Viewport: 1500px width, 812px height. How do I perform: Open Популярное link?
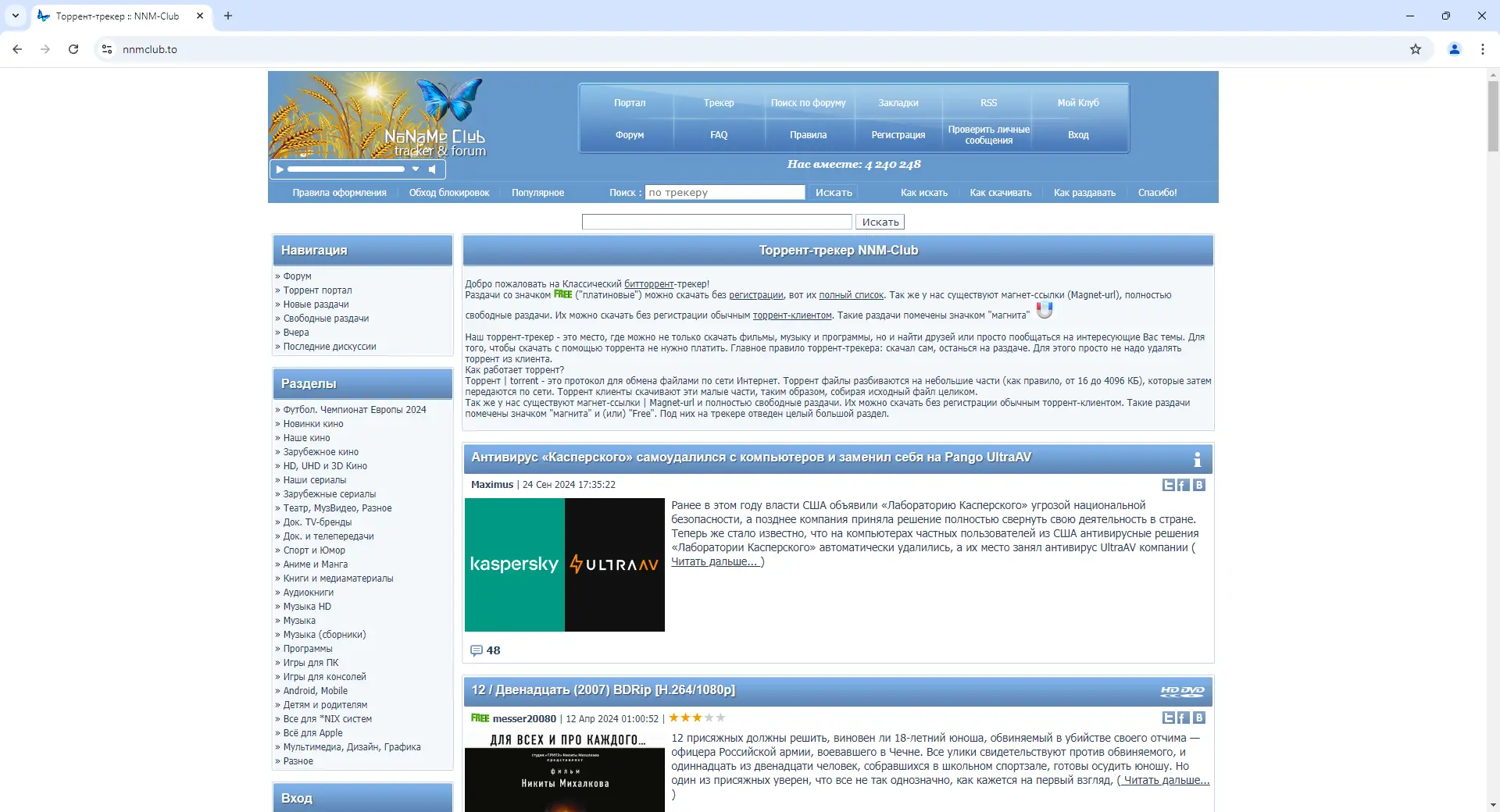coord(538,193)
